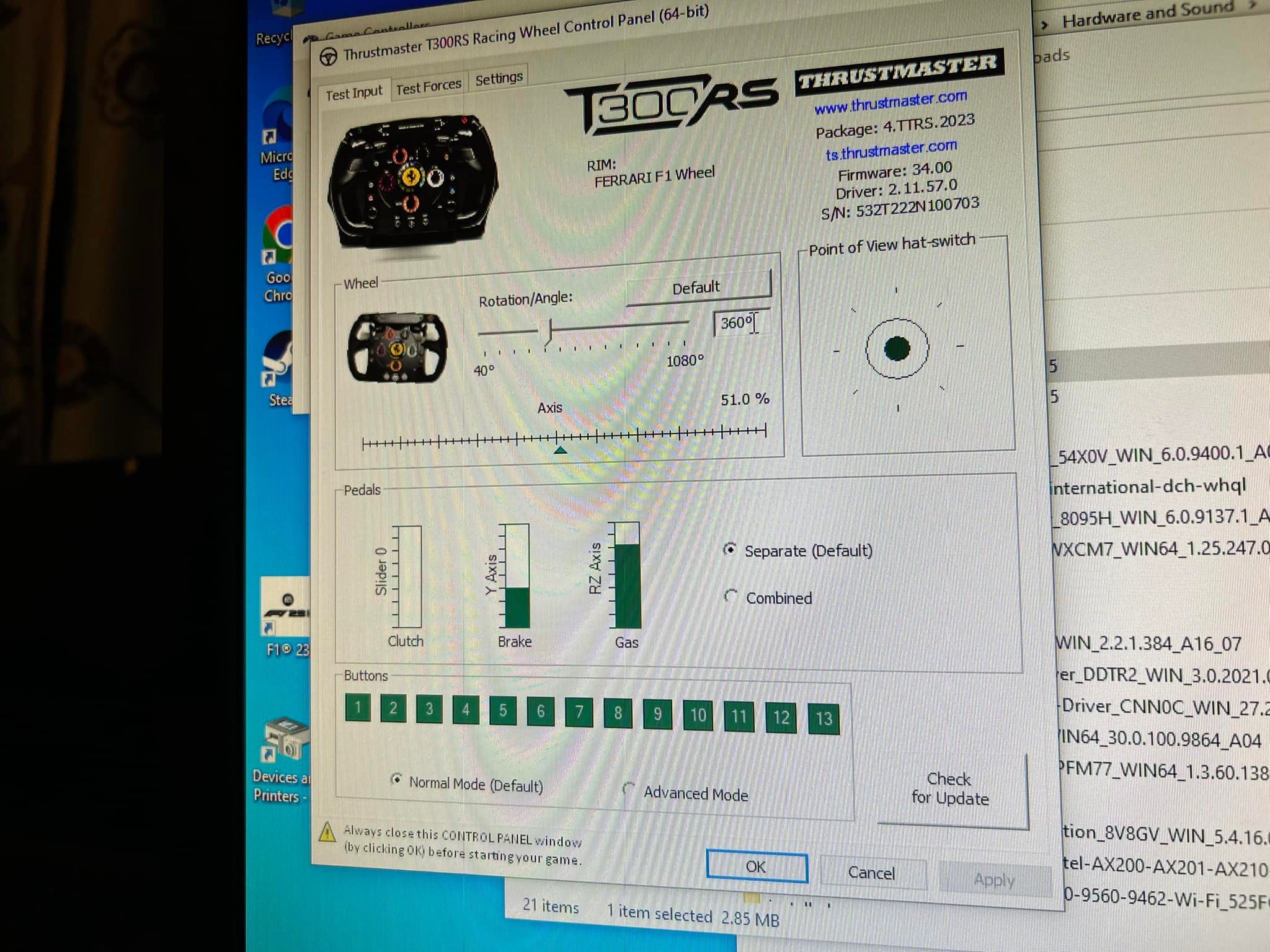Click button indicator 10
Viewport: 1270px width, 952px height.
(x=698, y=715)
